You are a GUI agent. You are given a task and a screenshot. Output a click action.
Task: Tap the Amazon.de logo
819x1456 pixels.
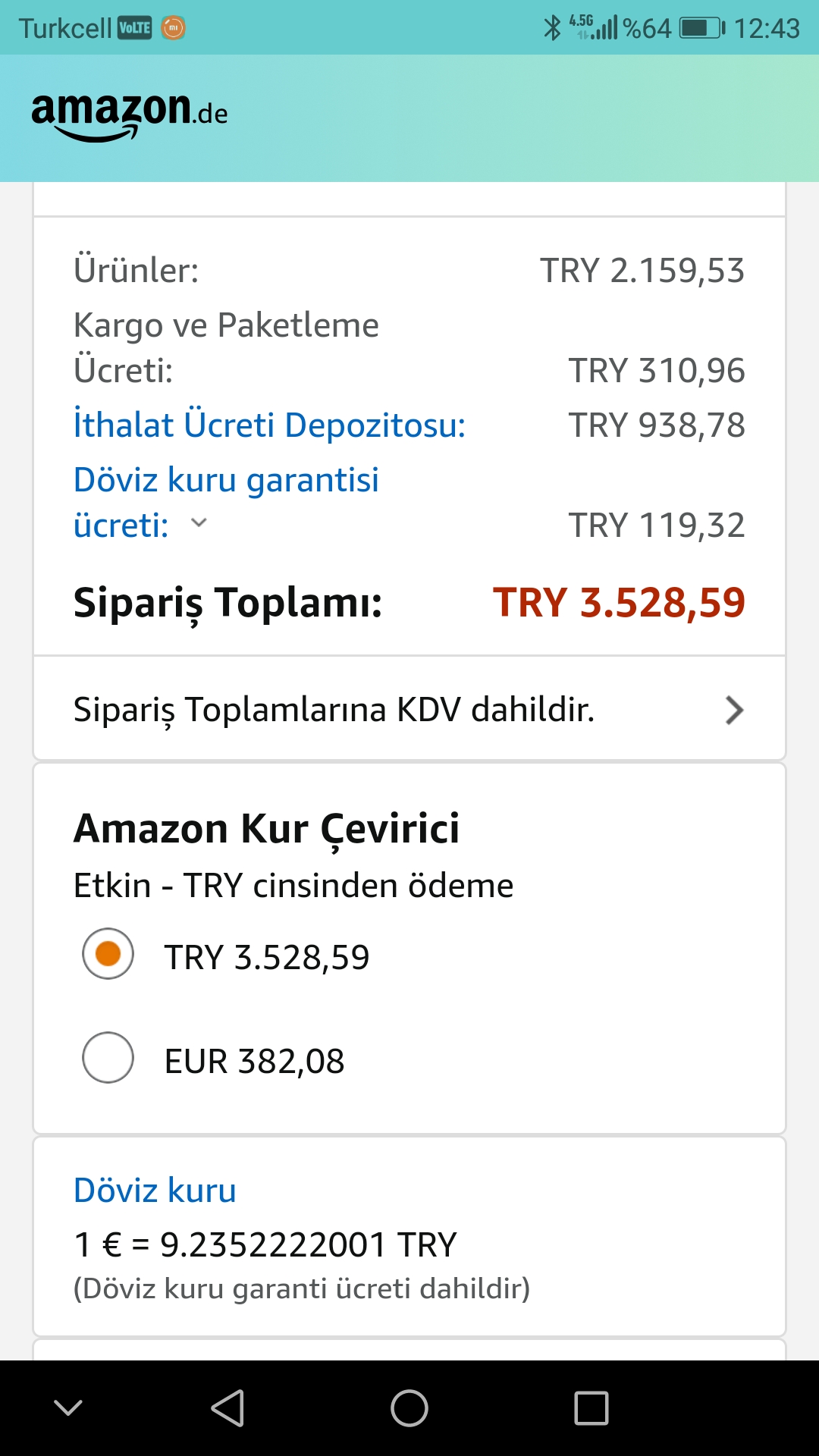[129, 115]
